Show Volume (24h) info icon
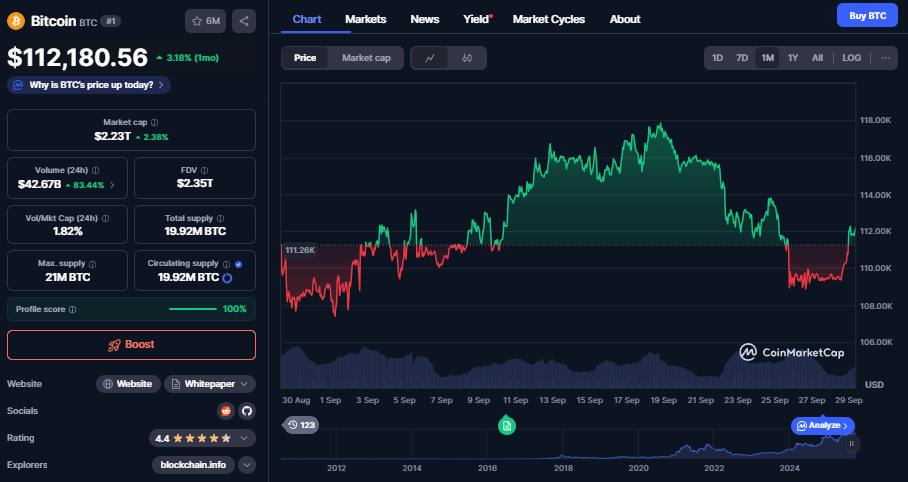Screen dimensions: 908x482 96,170
